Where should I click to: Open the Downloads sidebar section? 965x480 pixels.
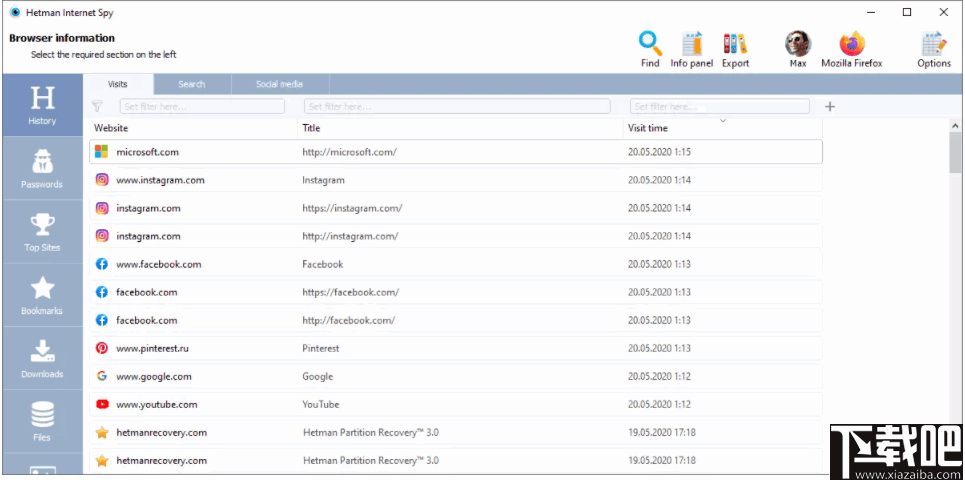[x=42, y=359]
